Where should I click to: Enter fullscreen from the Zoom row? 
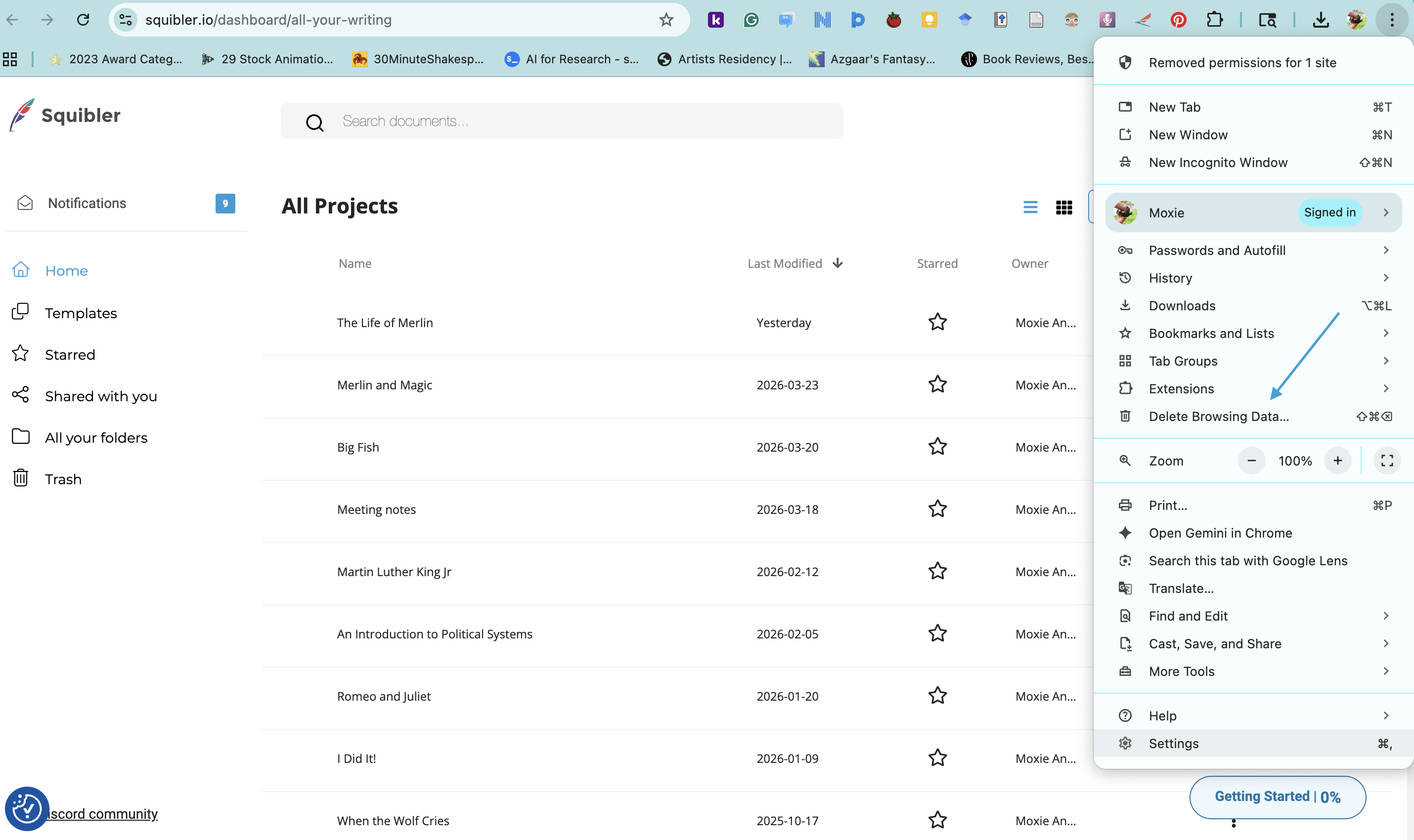point(1387,461)
